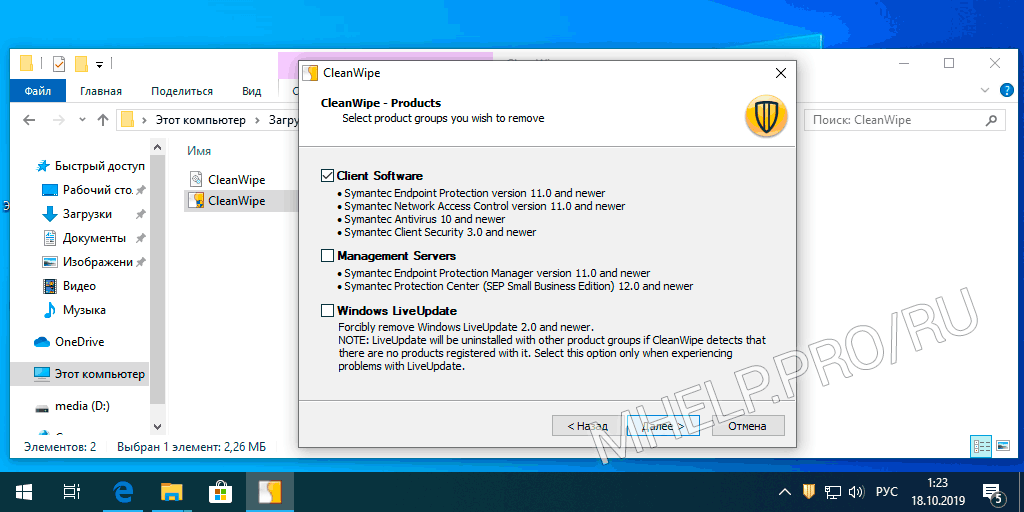The image size is (1024, 512).
Task: Open Task View on the taskbar
Action: pos(72,491)
